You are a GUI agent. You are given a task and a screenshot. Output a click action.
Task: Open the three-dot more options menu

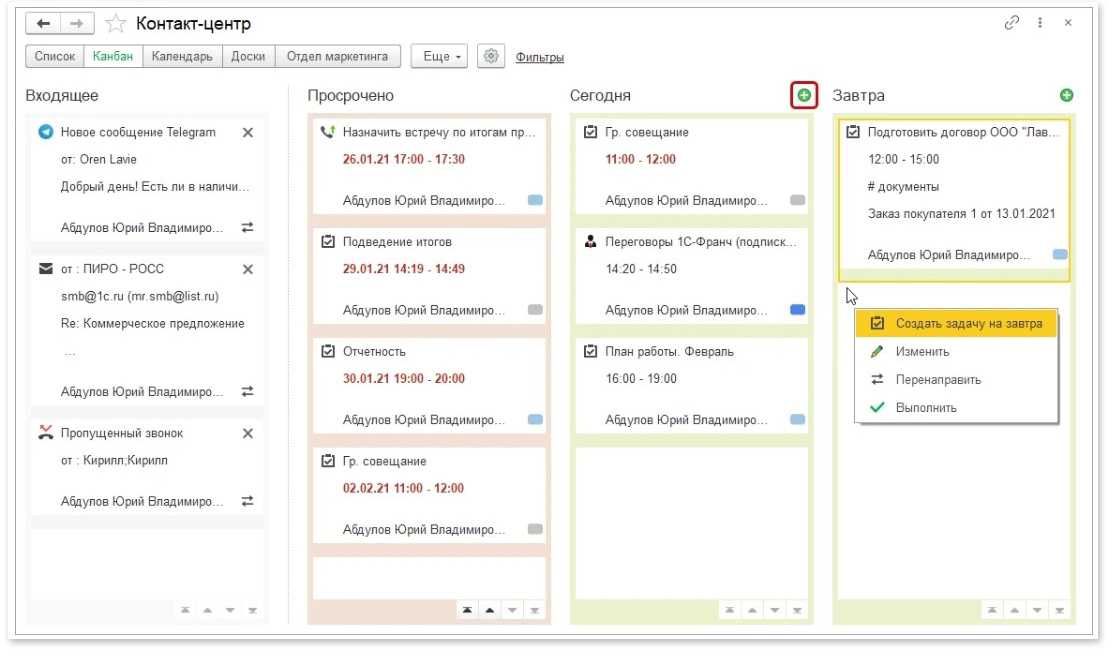point(1040,22)
